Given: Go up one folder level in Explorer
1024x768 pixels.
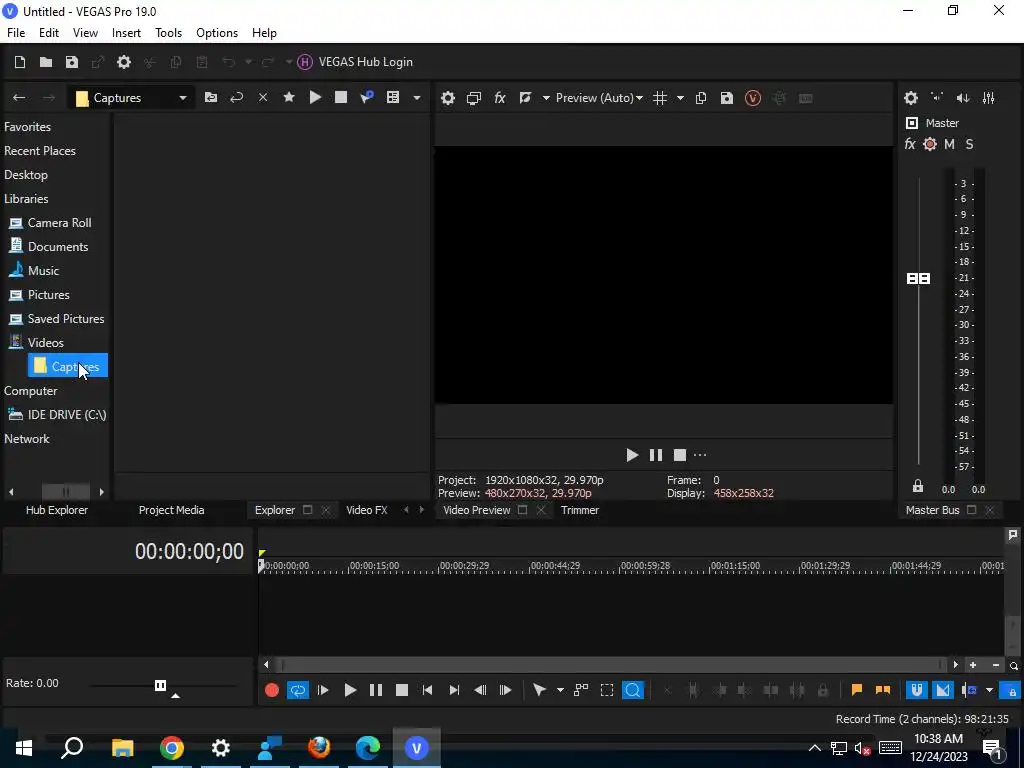Looking at the screenshot, I should click(x=211, y=98).
